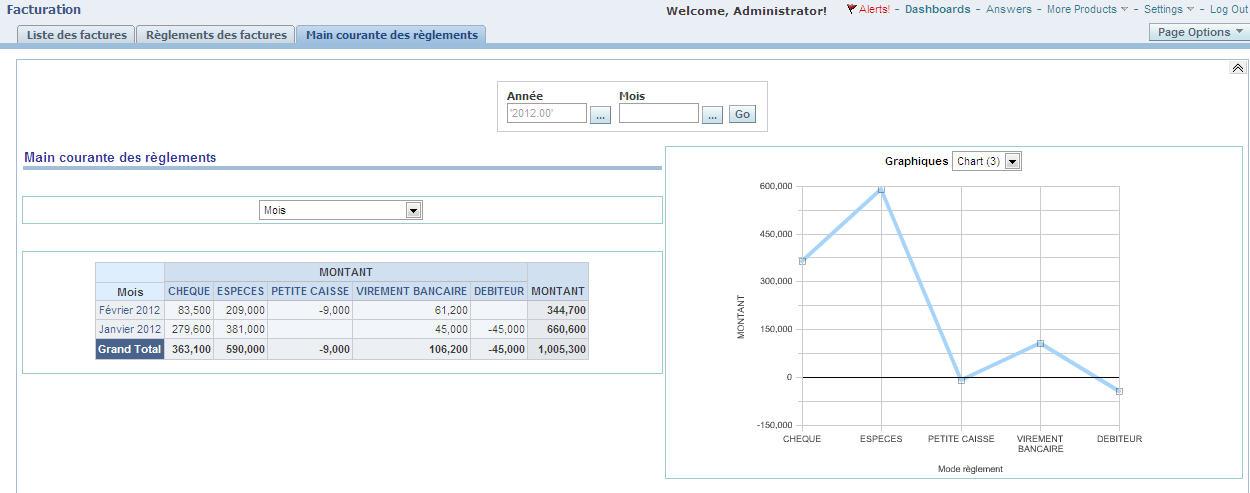Open the Page Options menu
This screenshot has height=493, width=1250.
click(x=1199, y=32)
